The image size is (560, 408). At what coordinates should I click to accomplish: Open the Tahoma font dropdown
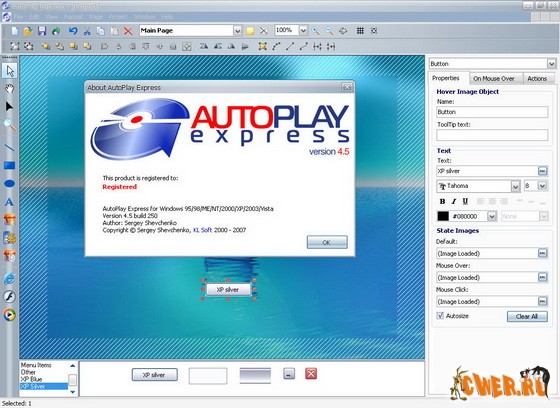515,186
